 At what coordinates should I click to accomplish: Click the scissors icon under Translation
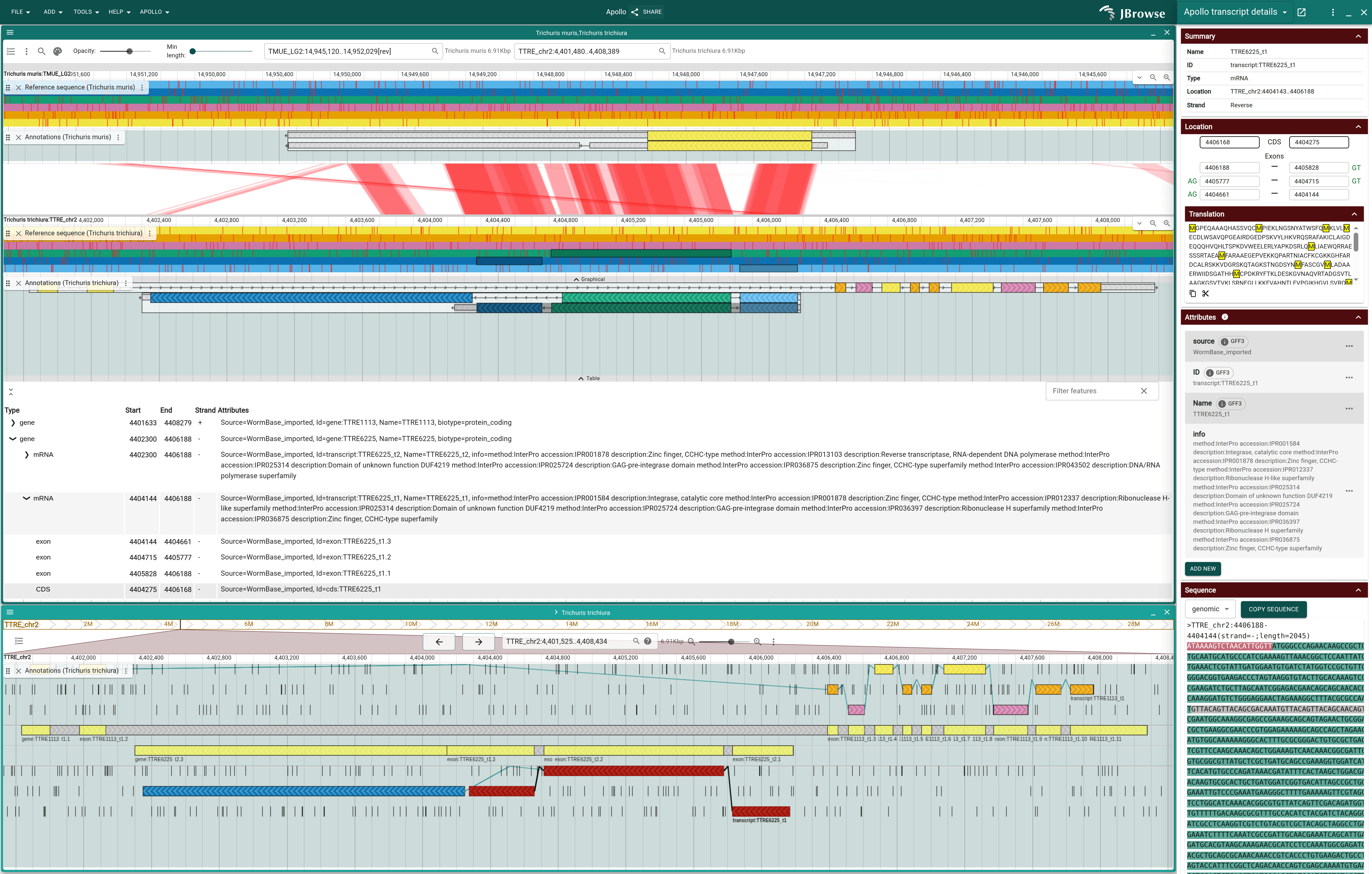1206,294
